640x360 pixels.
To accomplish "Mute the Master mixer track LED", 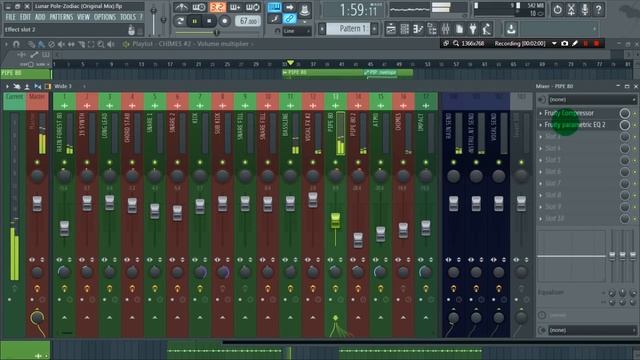I will coord(37,162).
